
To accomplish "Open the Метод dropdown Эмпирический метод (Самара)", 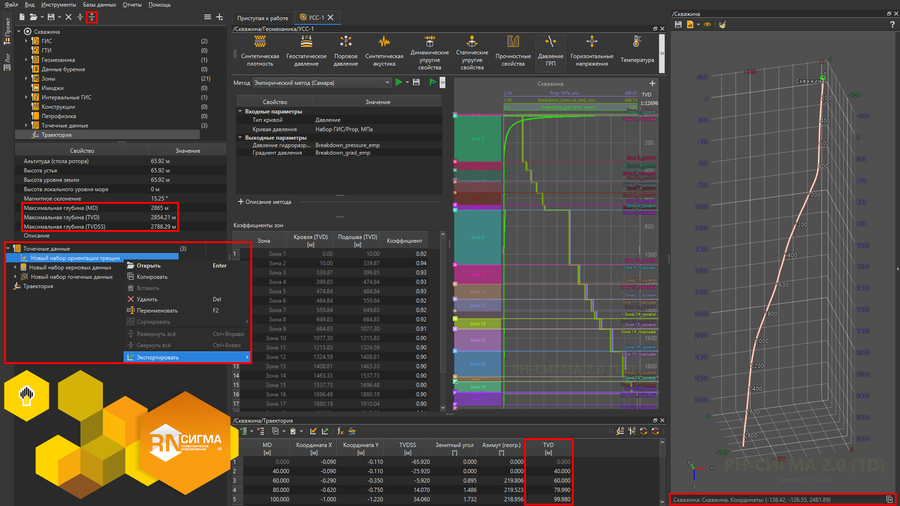I will coord(320,83).
